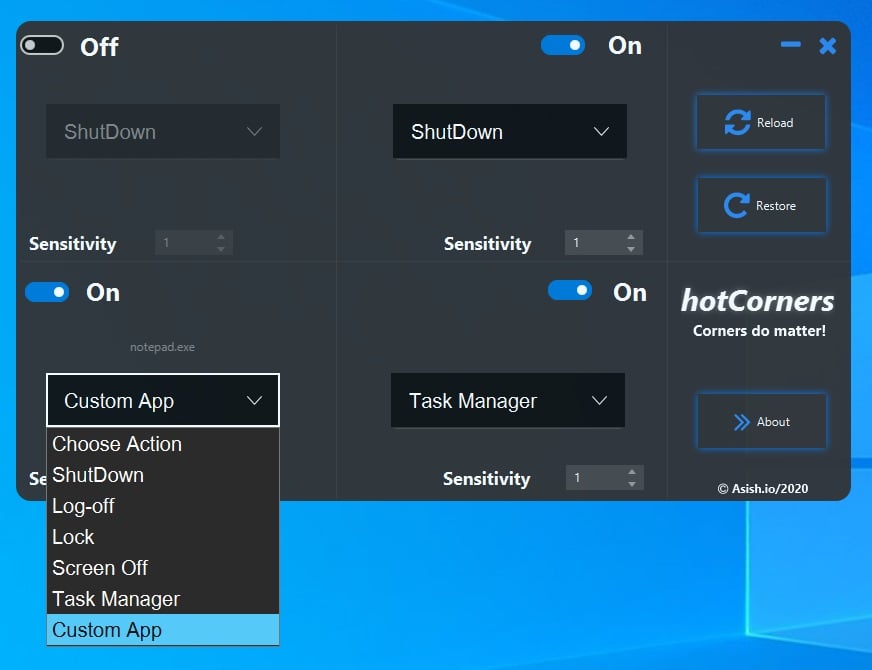Disable the top-right corner toggle
Screen dimensions: 872x670
(563, 44)
